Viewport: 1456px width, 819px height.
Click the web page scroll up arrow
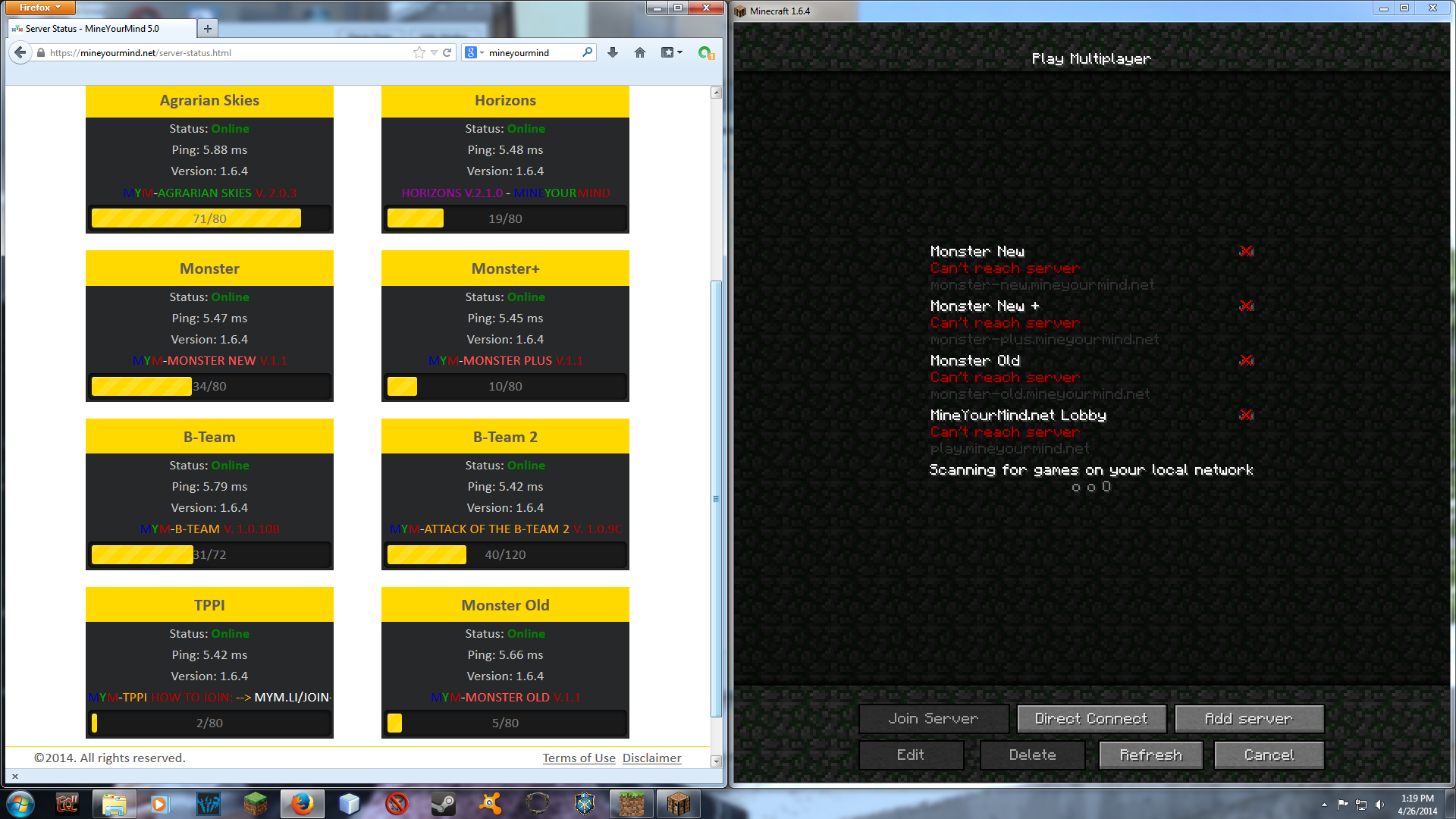tap(716, 93)
